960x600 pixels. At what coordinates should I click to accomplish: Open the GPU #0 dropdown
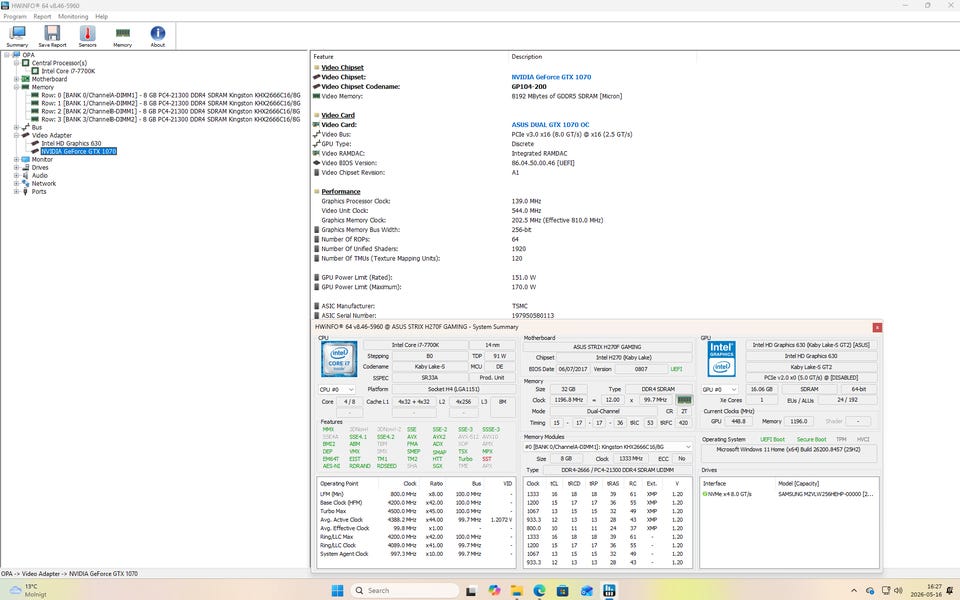(x=719, y=389)
